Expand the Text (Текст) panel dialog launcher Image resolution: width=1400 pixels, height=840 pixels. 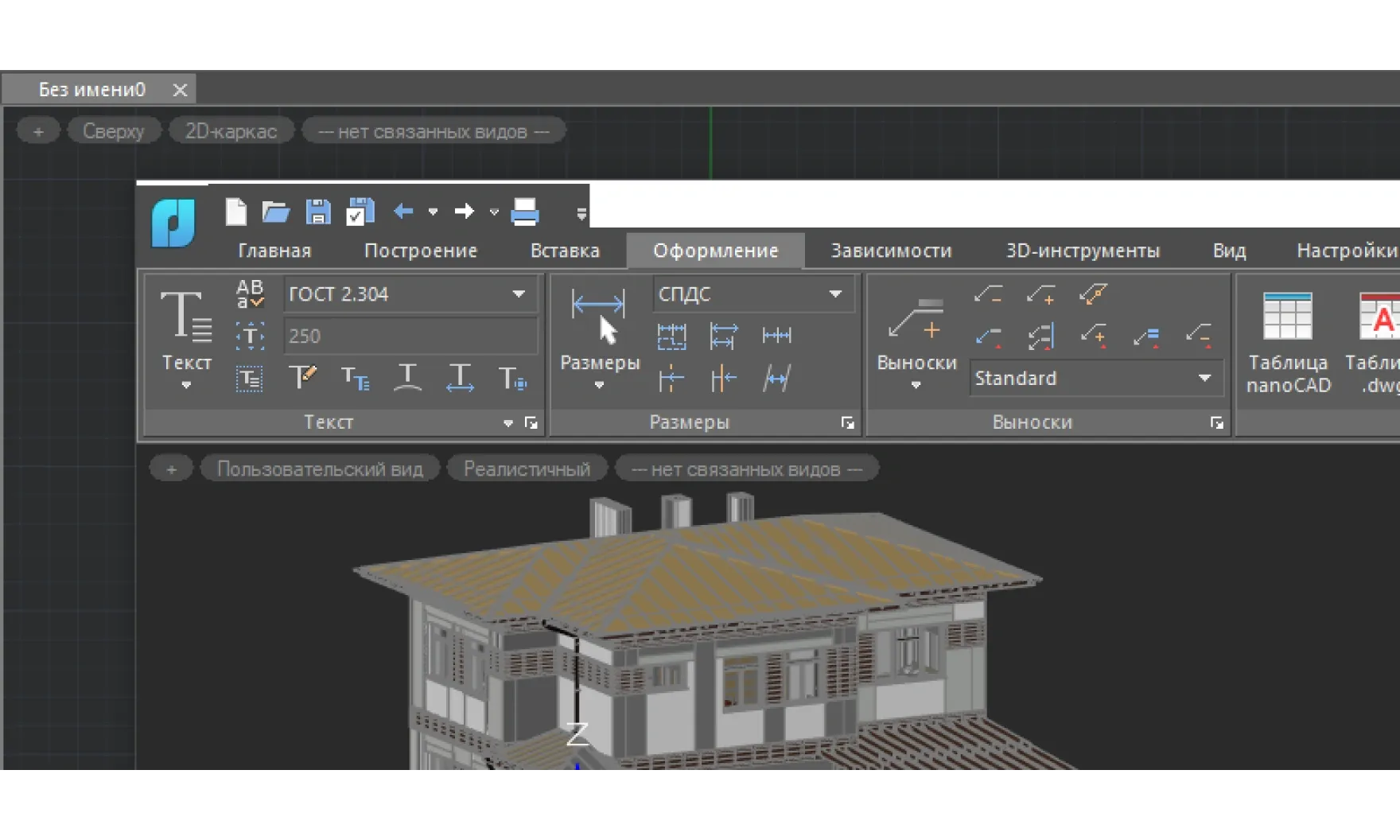pyautogui.click(x=531, y=423)
